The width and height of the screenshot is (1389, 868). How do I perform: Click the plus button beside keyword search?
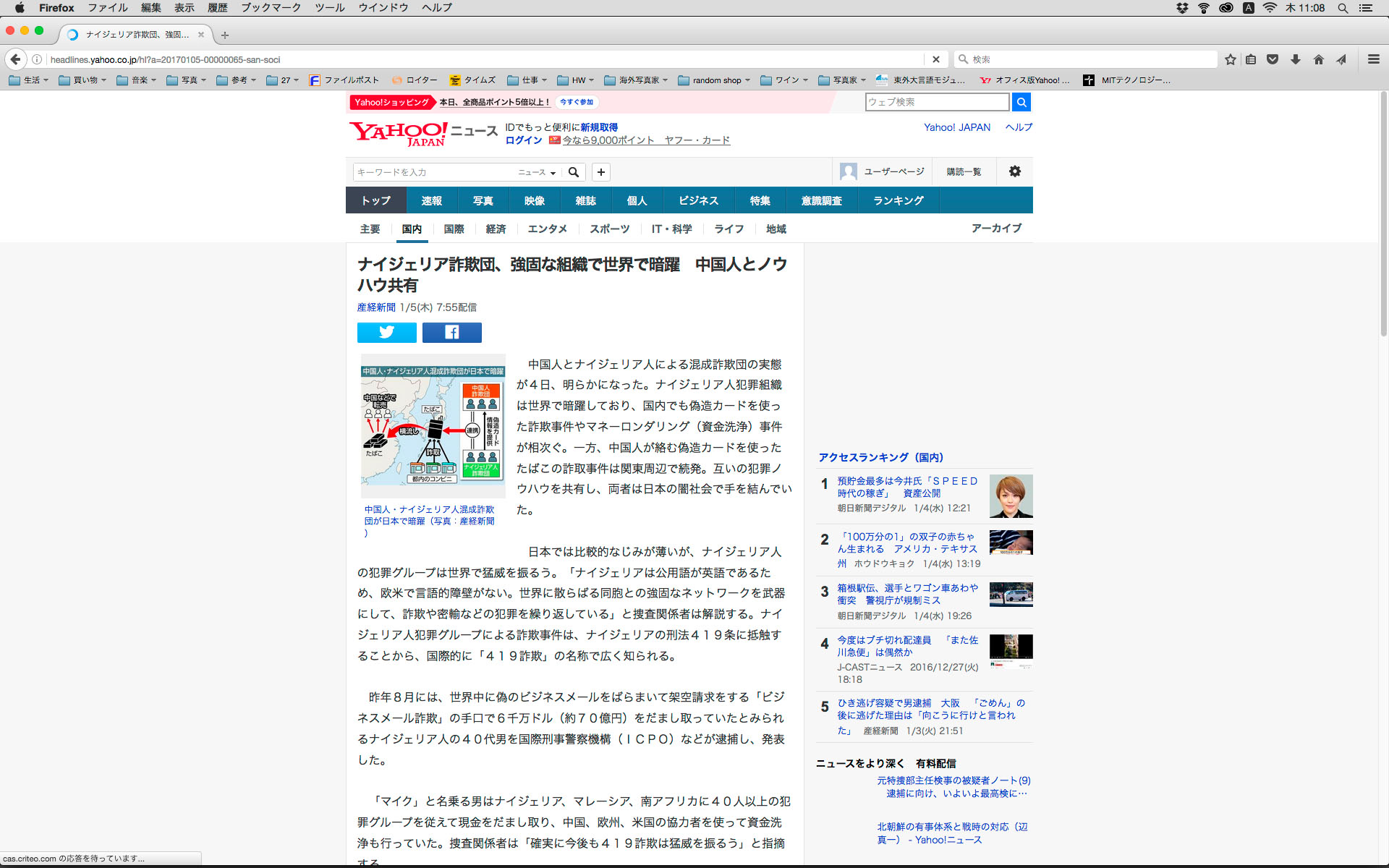point(600,172)
